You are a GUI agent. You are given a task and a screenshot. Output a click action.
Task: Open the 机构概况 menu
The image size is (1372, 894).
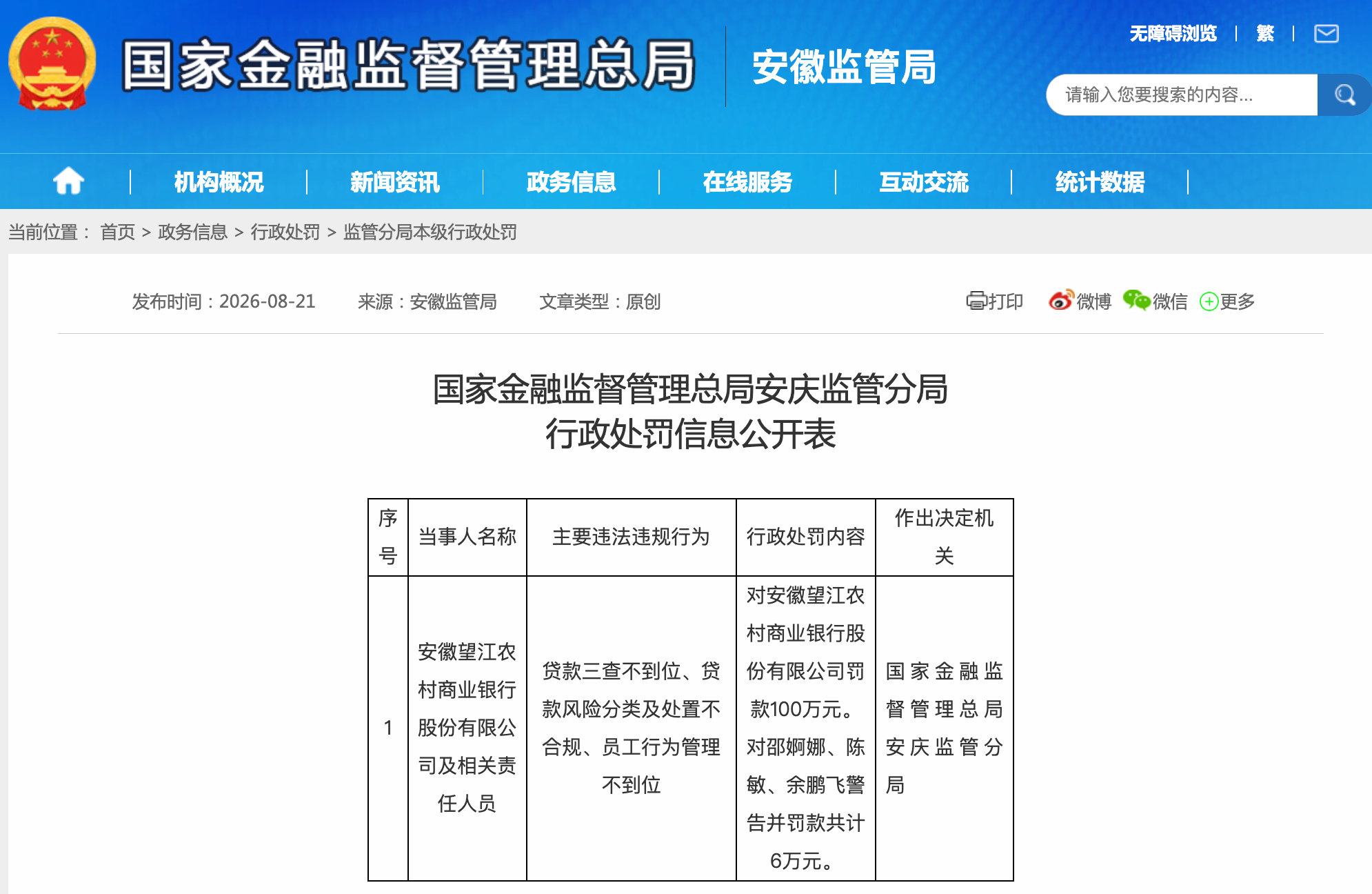click(x=219, y=181)
